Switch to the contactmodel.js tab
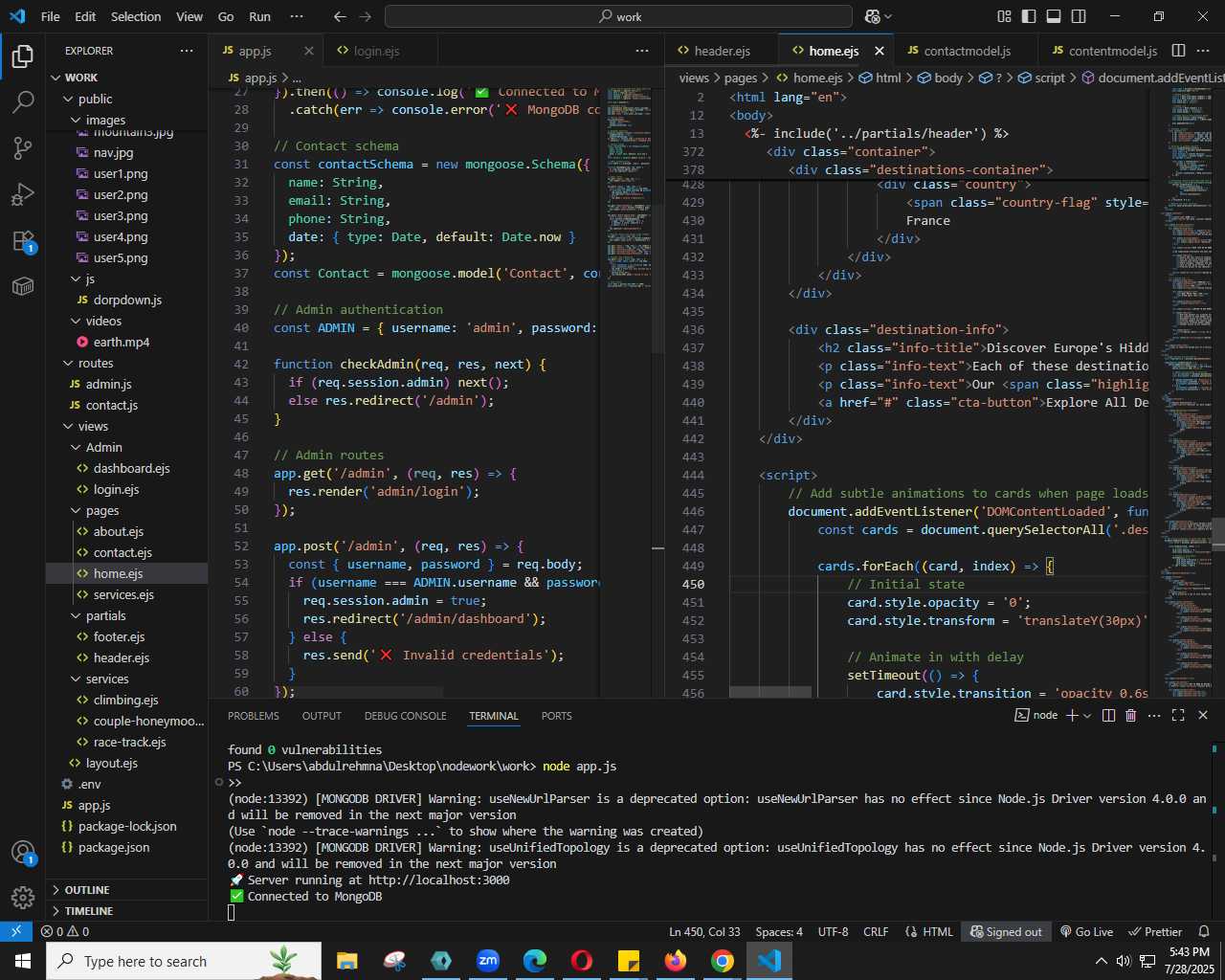Image resolution: width=1225 pixels, height=980 pixels. 967,51
